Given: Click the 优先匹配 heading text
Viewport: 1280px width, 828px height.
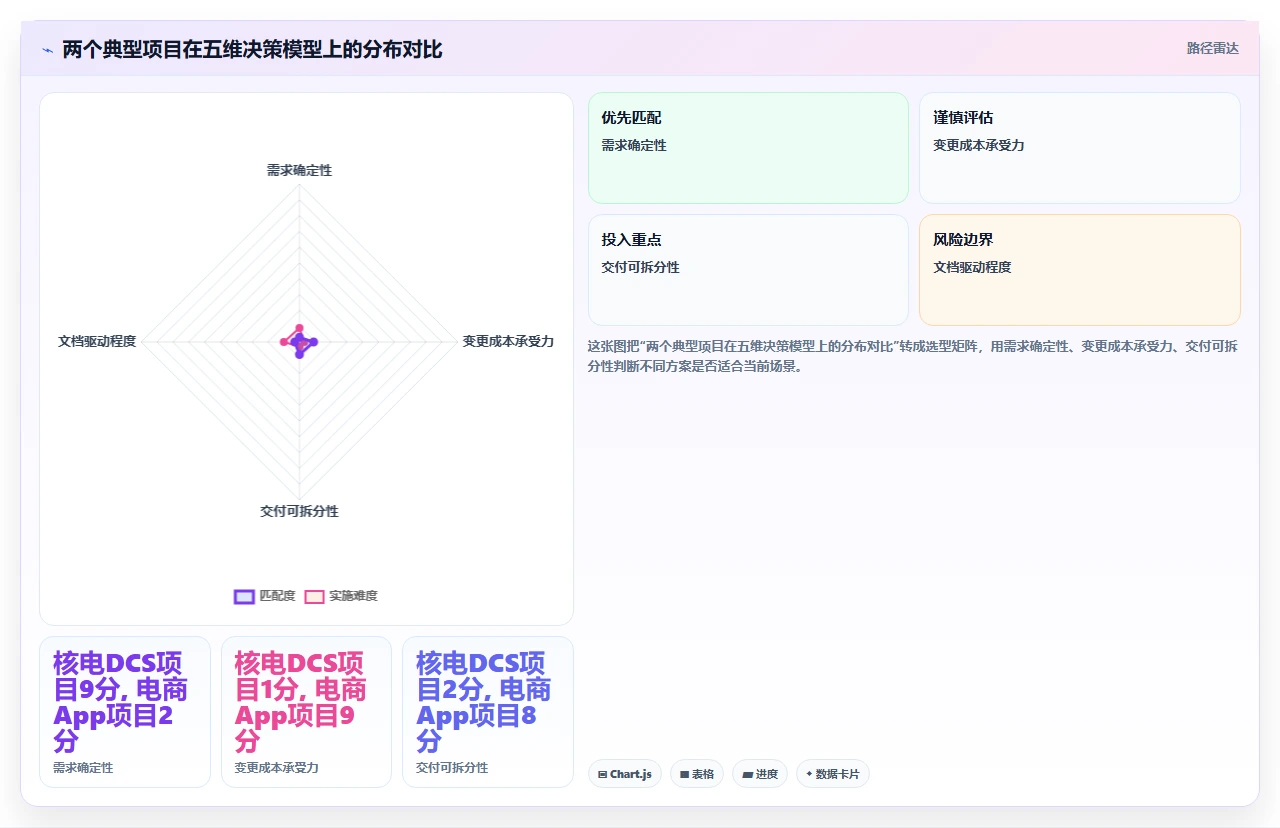Looking at the screenshot, I should [x=631, y=118].
